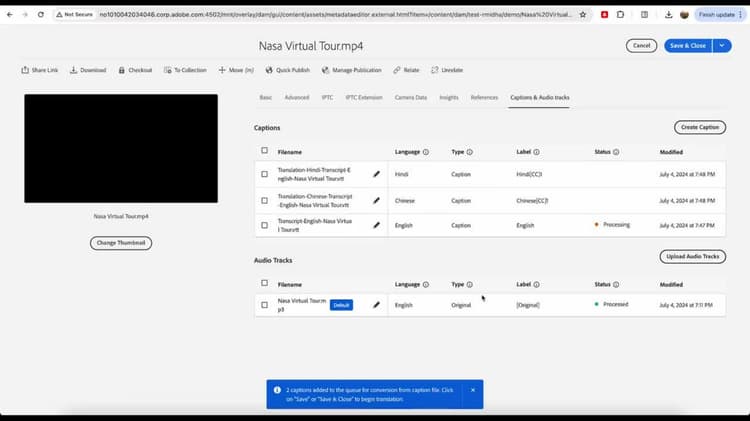Viewport: 750px width, 421px height.
Task: Show info for Audio Tracks Language column
Action: click(426, 285)
